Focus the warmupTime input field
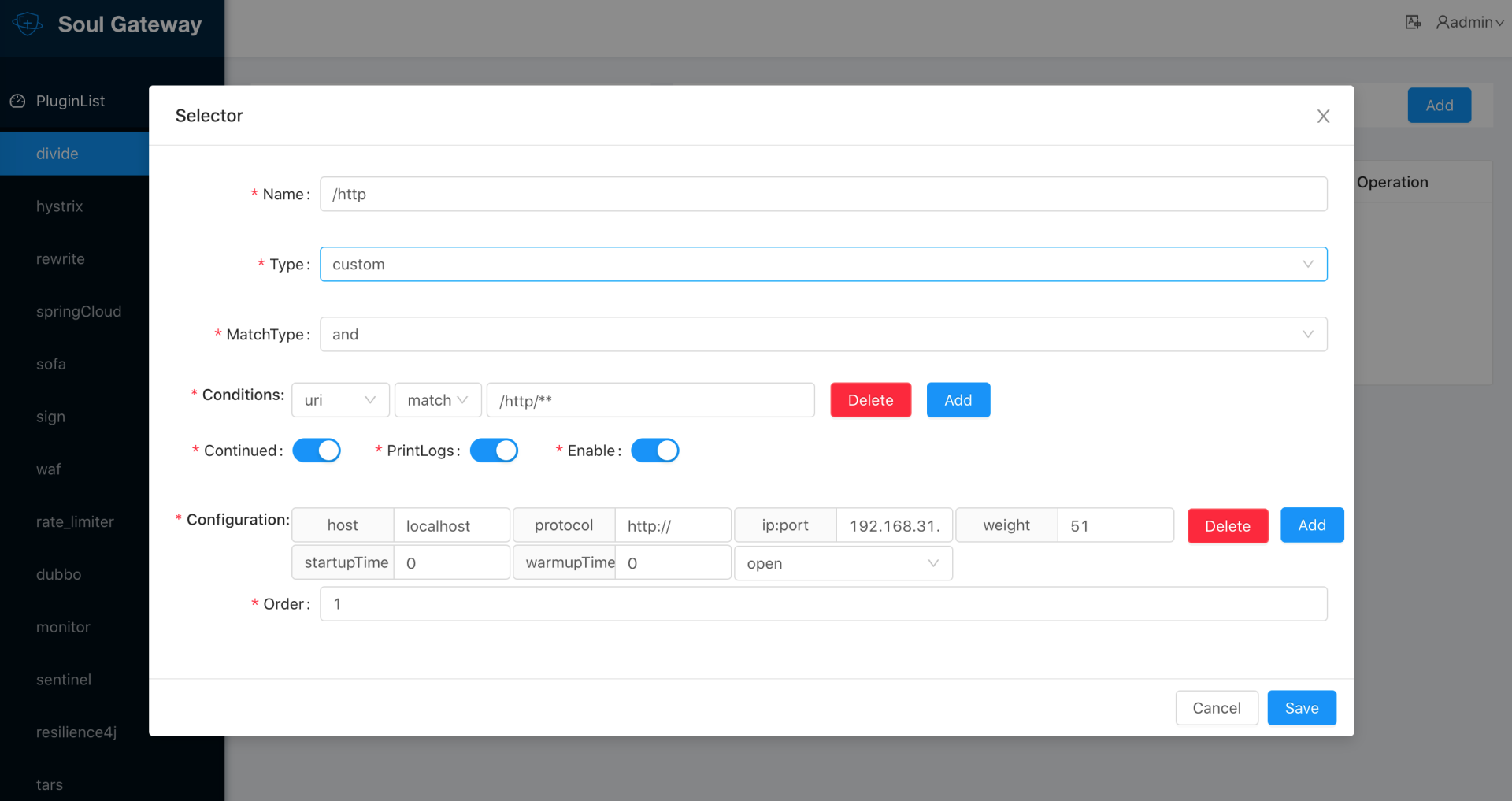The height and width of the screenshot is (801, 1512). pyautogui.click(x=673, y=563)
